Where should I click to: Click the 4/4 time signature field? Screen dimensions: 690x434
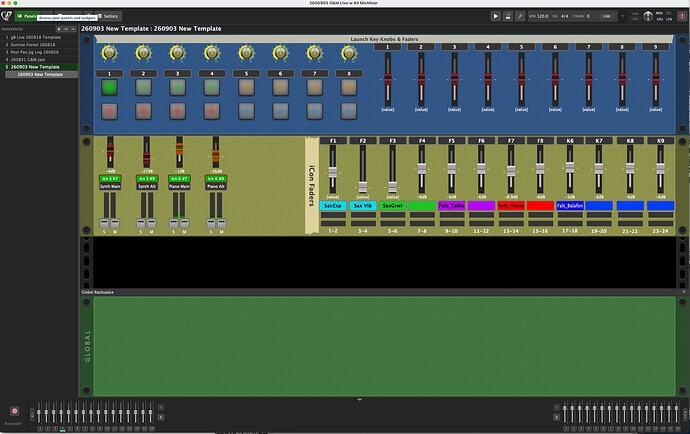[564, 16]
